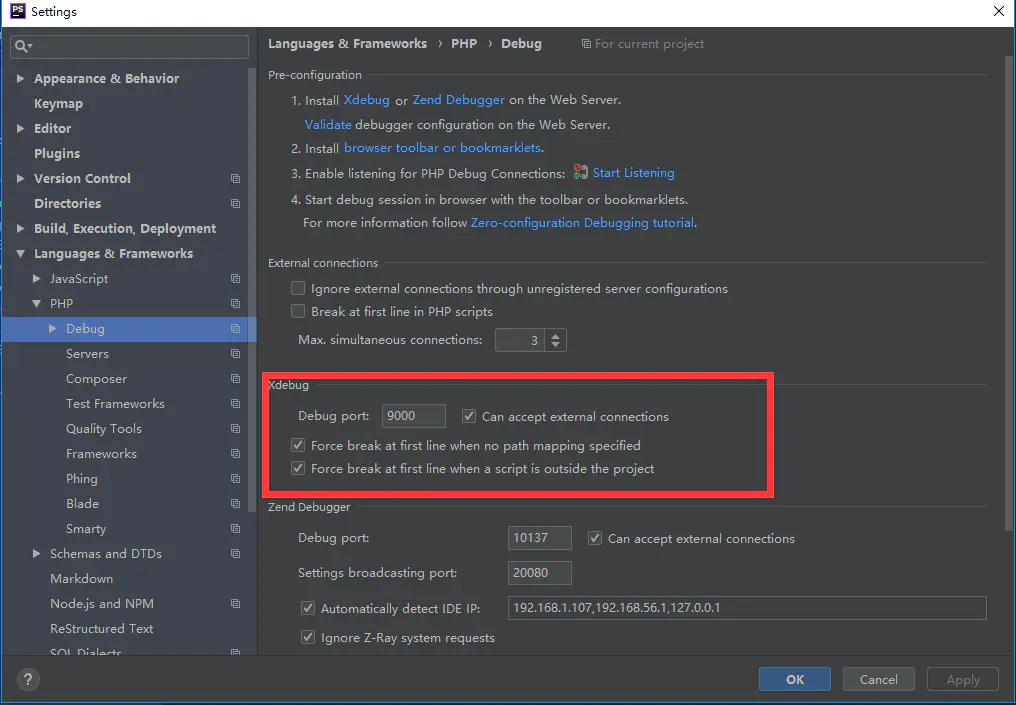Viewport: 1016px width, 705px height.
Task: Open the Keymap settings page
Action: click(x=58, y=104)
